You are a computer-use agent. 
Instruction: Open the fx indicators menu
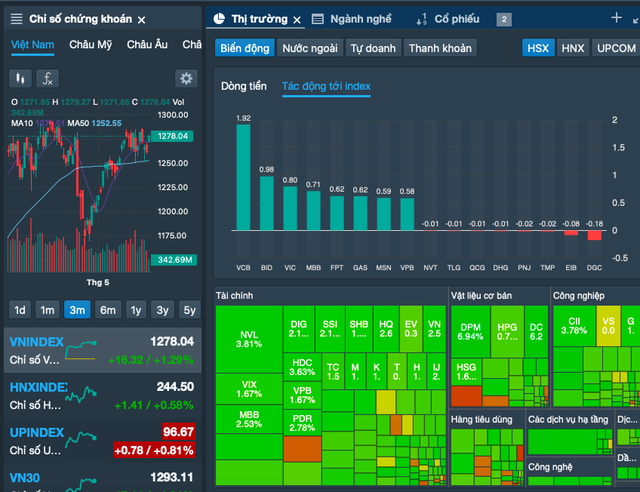(x=47, y=78)
